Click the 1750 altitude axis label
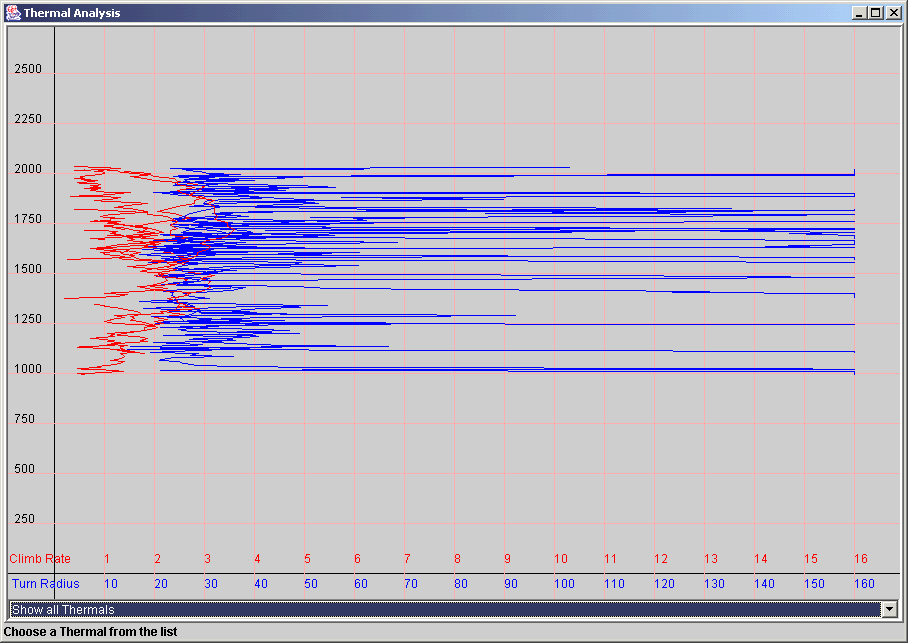908x643 pixels. 27,220
